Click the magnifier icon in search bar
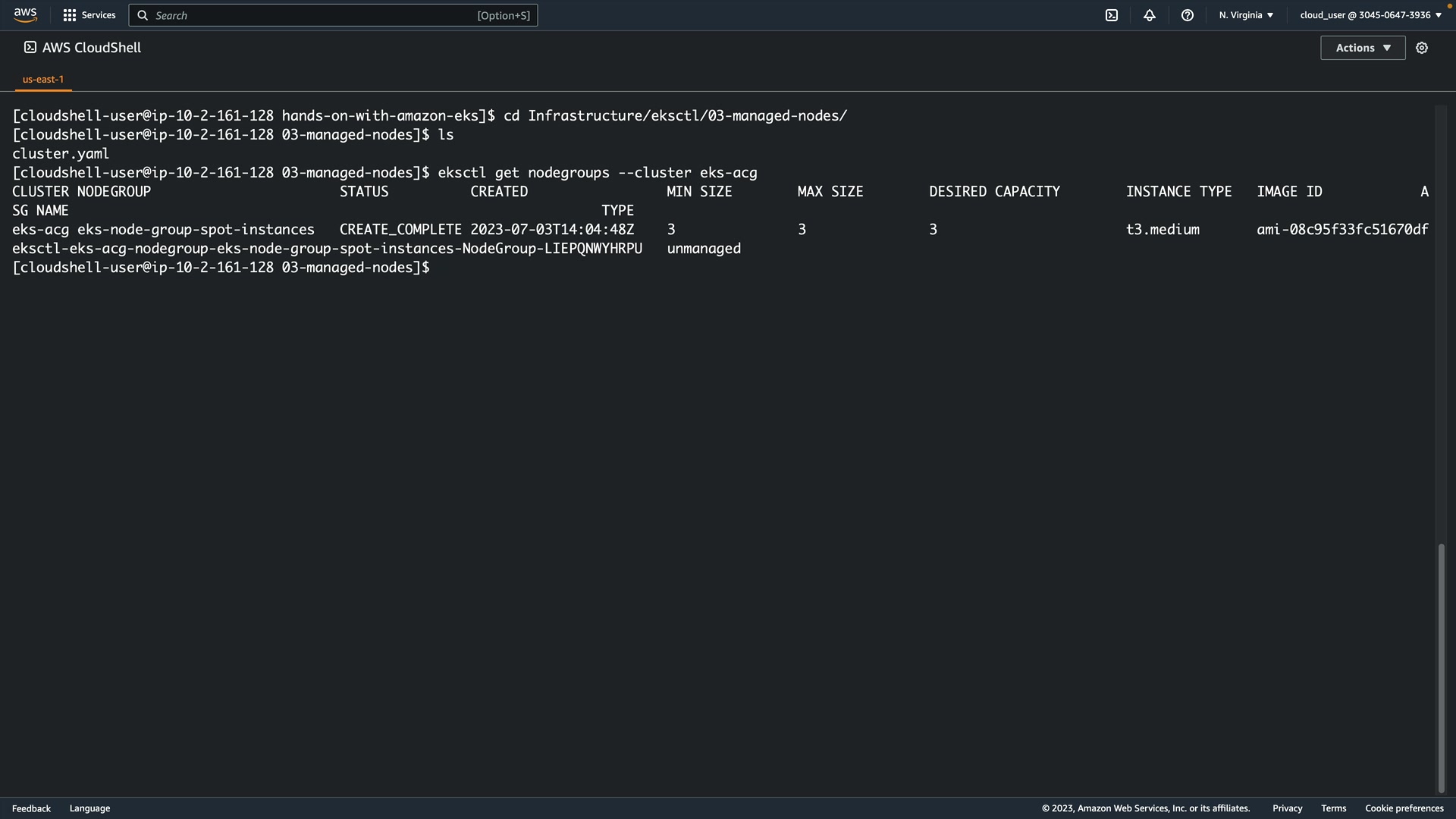The width and height of the screenshot is (1456, 819). [143, 15]
